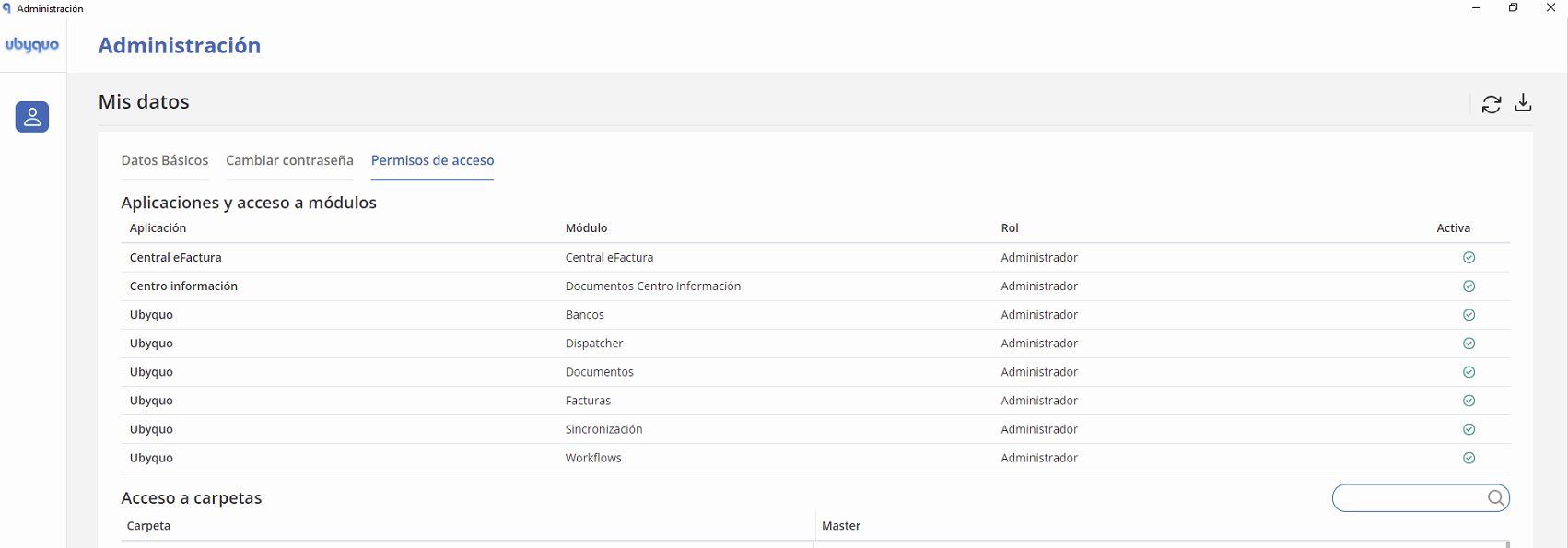Click the Documentos module cell
Screen dimensions: 1568x548
click(x=600, y=372)
